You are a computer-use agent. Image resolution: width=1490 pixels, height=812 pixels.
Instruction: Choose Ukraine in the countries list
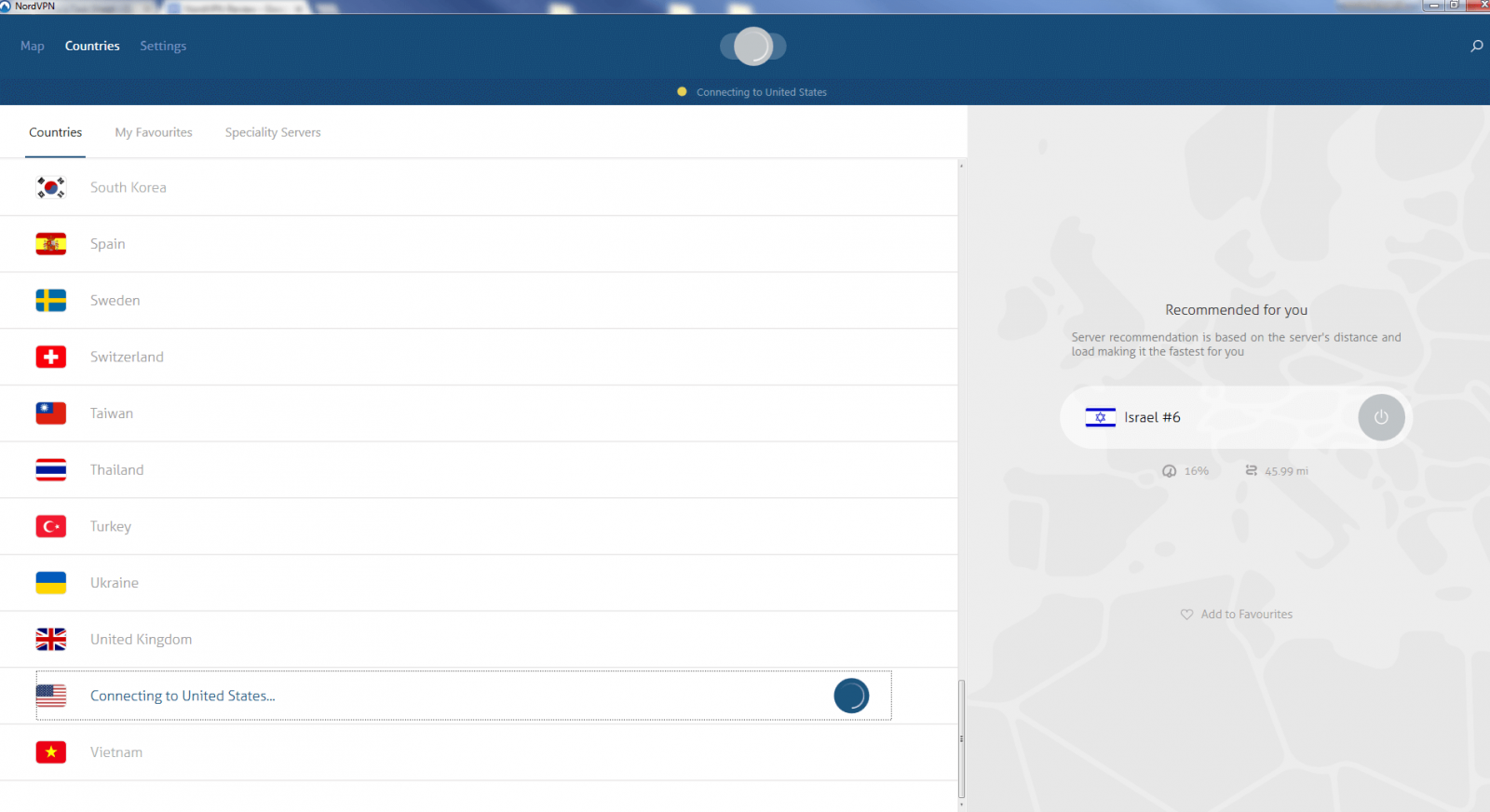tap(115, 583)
